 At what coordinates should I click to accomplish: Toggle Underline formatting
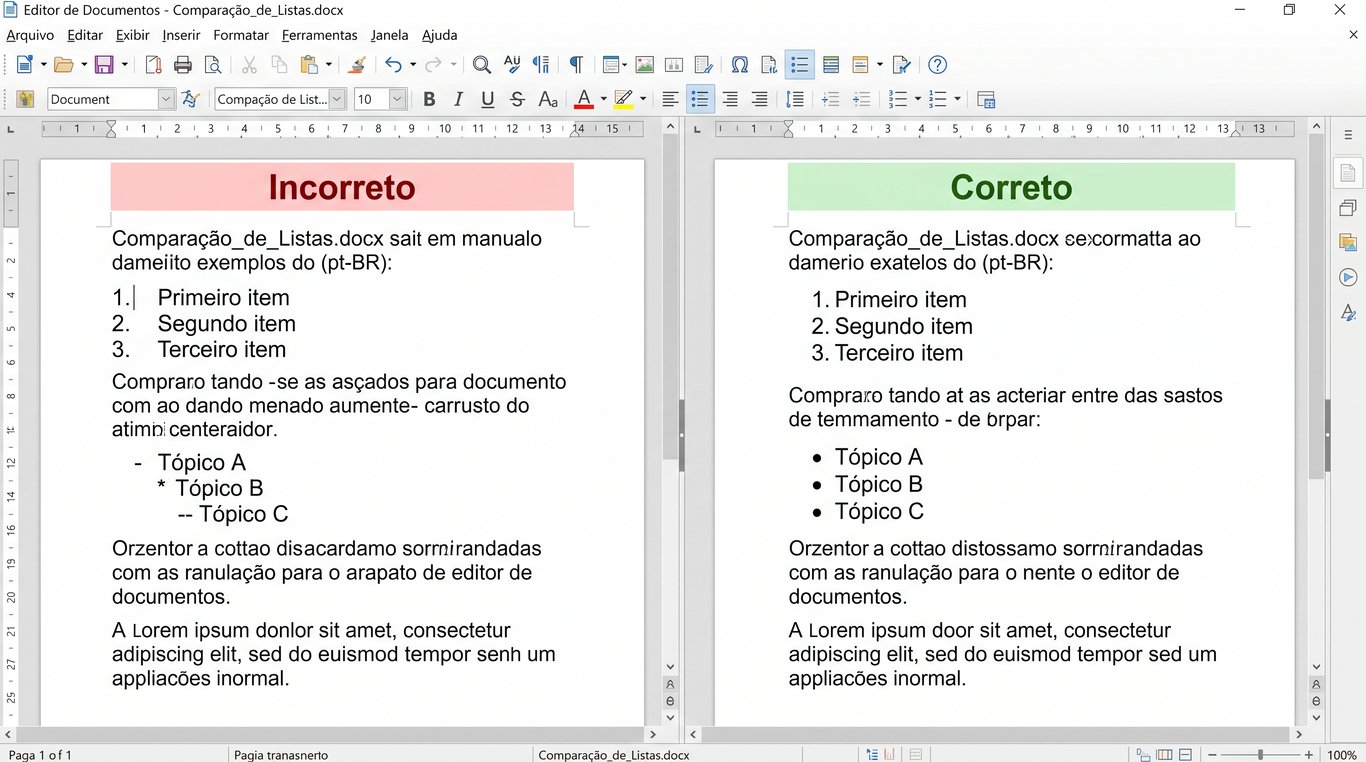[487, 99]
